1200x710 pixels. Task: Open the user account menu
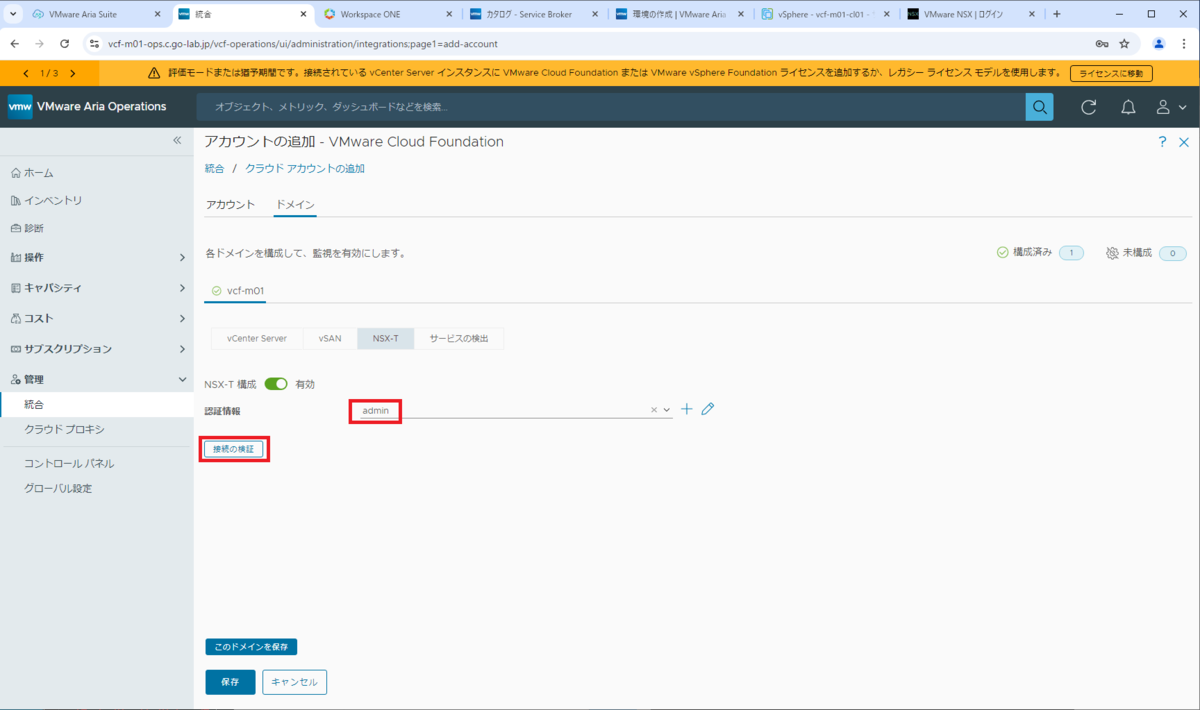pos(1171,107)
